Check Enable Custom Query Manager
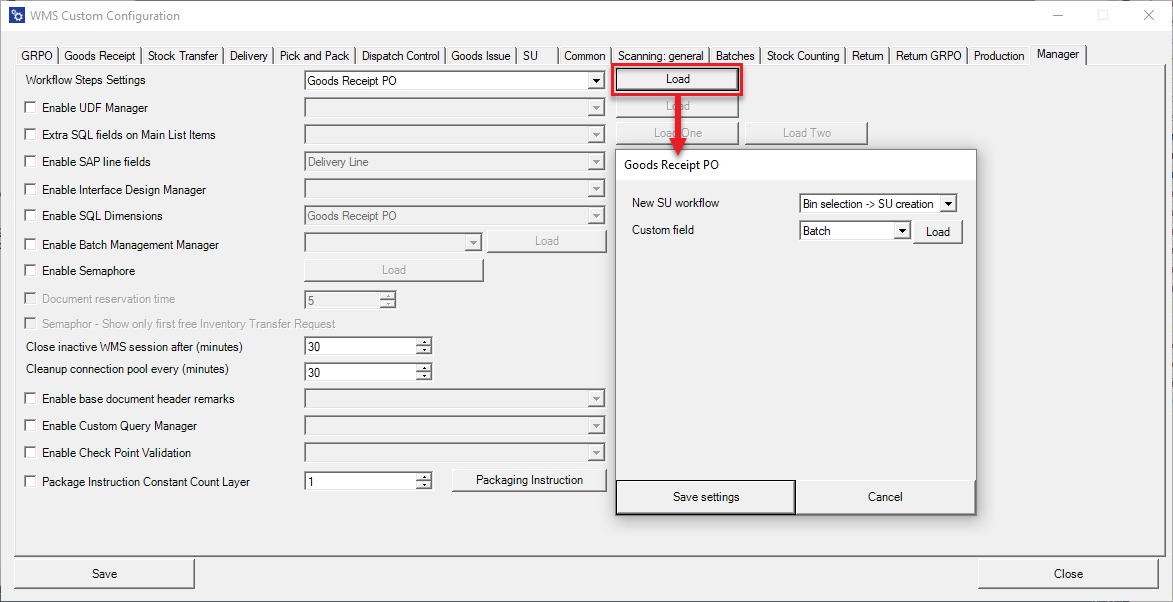 [31, 426]
